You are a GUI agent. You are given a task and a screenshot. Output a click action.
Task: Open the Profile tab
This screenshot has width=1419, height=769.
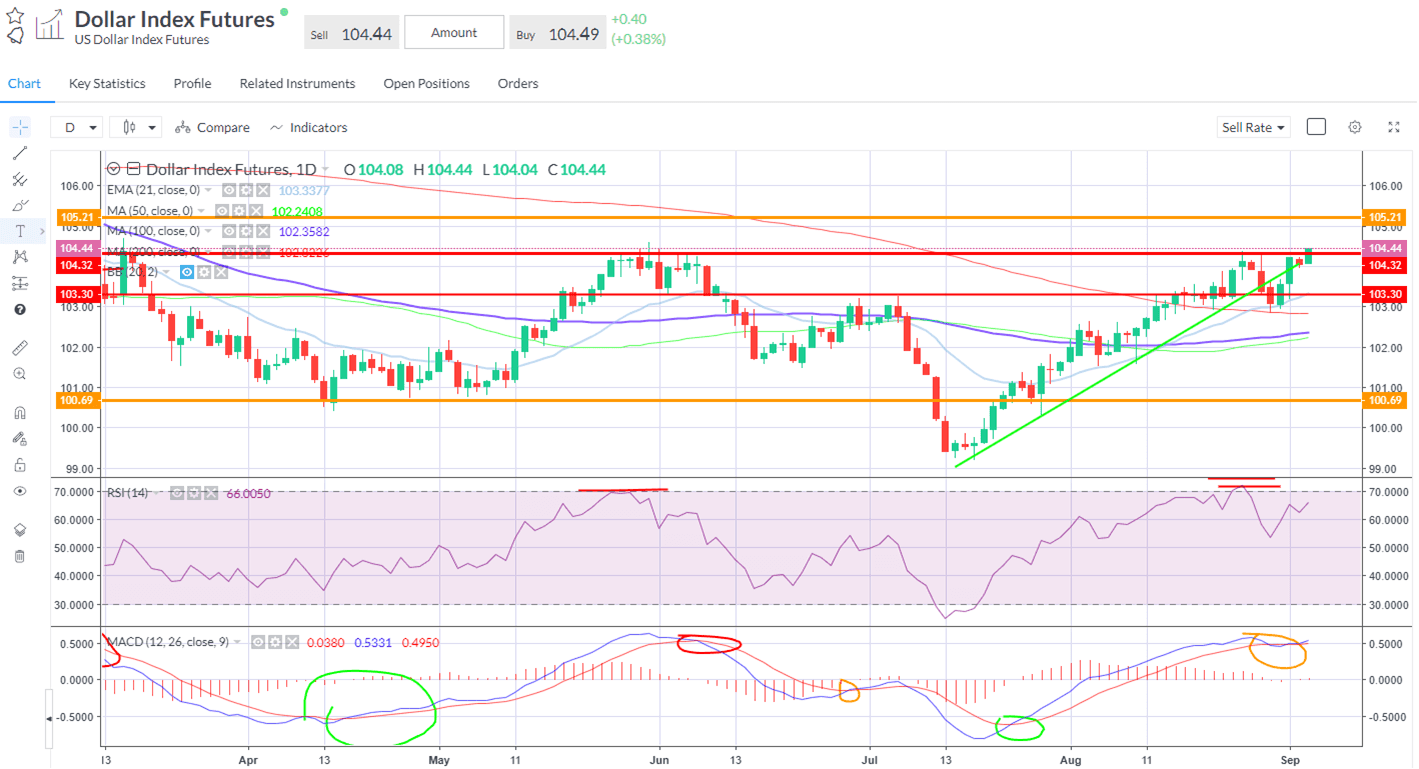[x=192, y=84]
